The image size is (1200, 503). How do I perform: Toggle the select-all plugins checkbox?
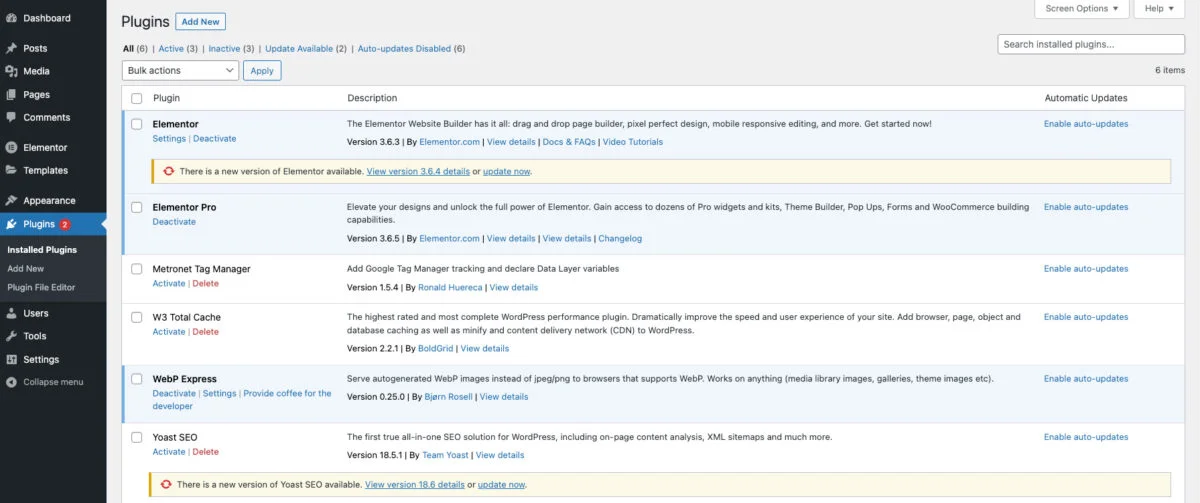(137, 98)
